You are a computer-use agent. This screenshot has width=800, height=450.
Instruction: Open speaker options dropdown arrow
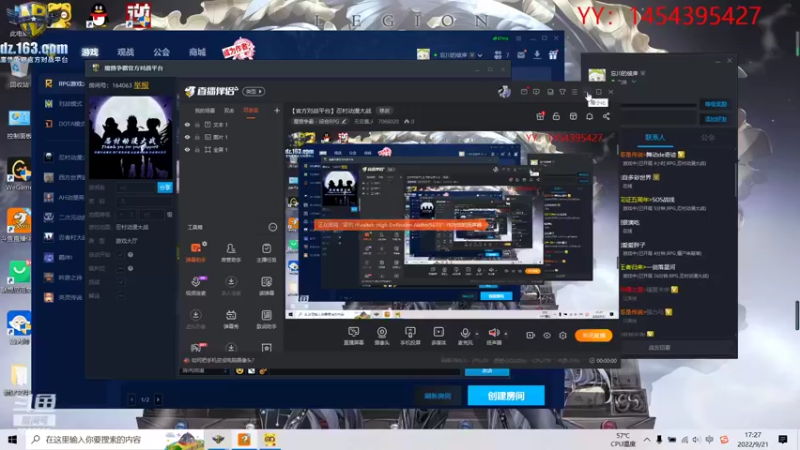coord(506,334)
